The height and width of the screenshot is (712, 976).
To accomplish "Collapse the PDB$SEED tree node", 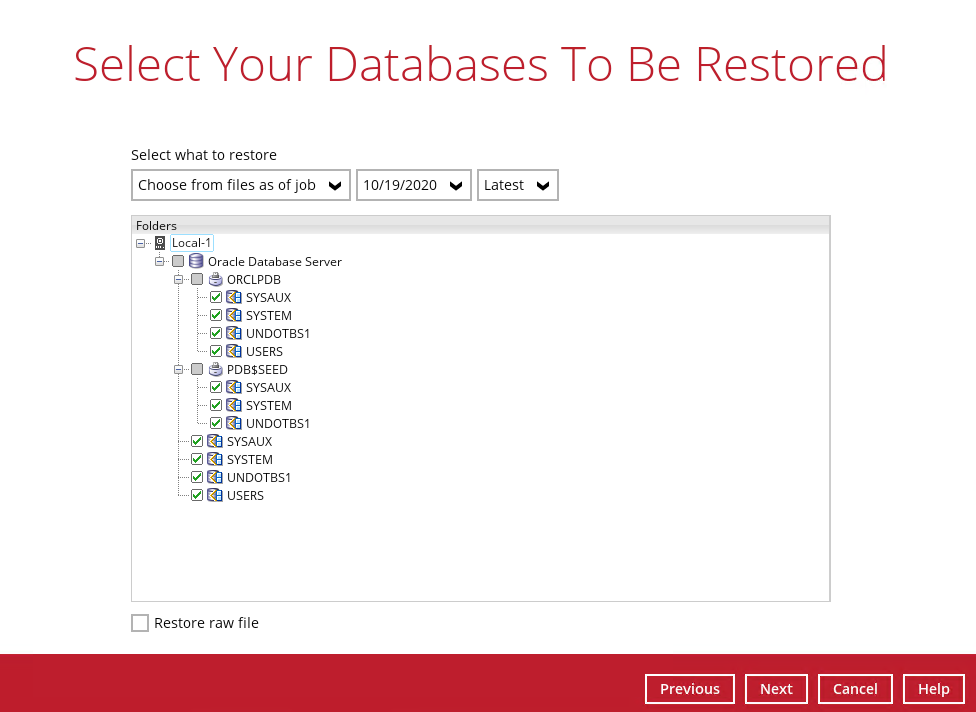I will click(x=179, y=370).
